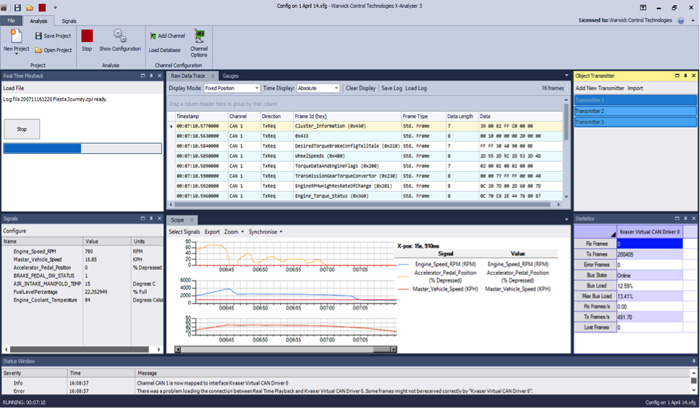Click Load Log button
The width and height of the screenshot is (700, 408).
point(416,88)
